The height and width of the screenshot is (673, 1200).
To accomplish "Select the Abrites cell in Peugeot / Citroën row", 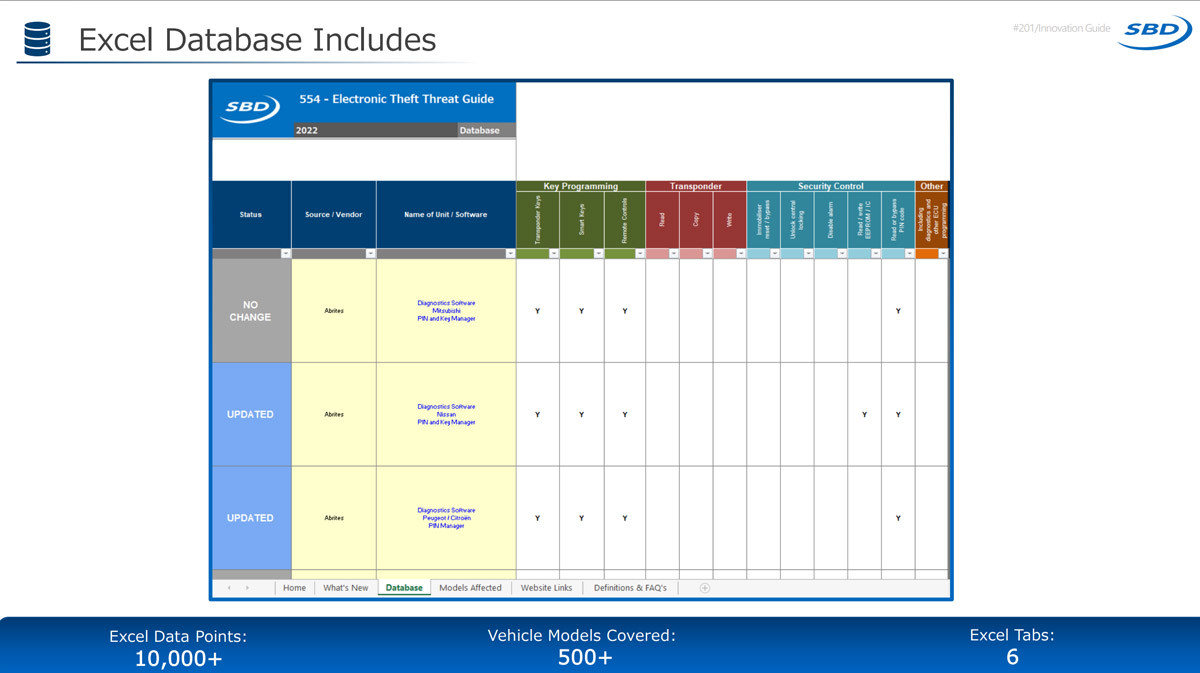I will [334, 518].
